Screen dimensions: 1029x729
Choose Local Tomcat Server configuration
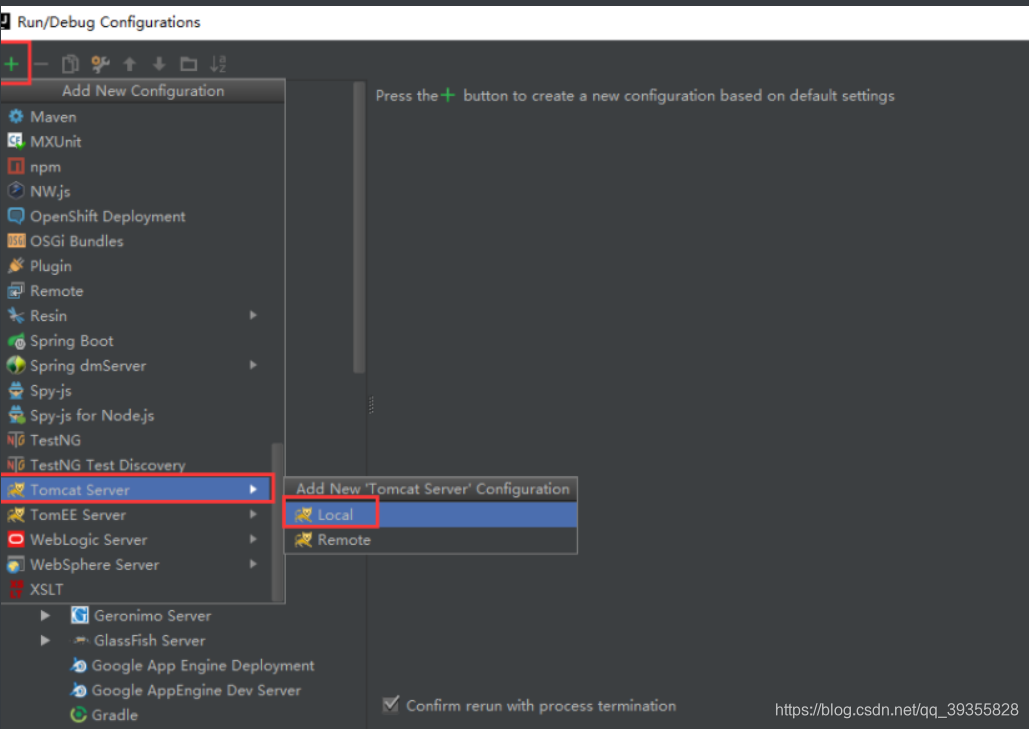tap(430, 515)
